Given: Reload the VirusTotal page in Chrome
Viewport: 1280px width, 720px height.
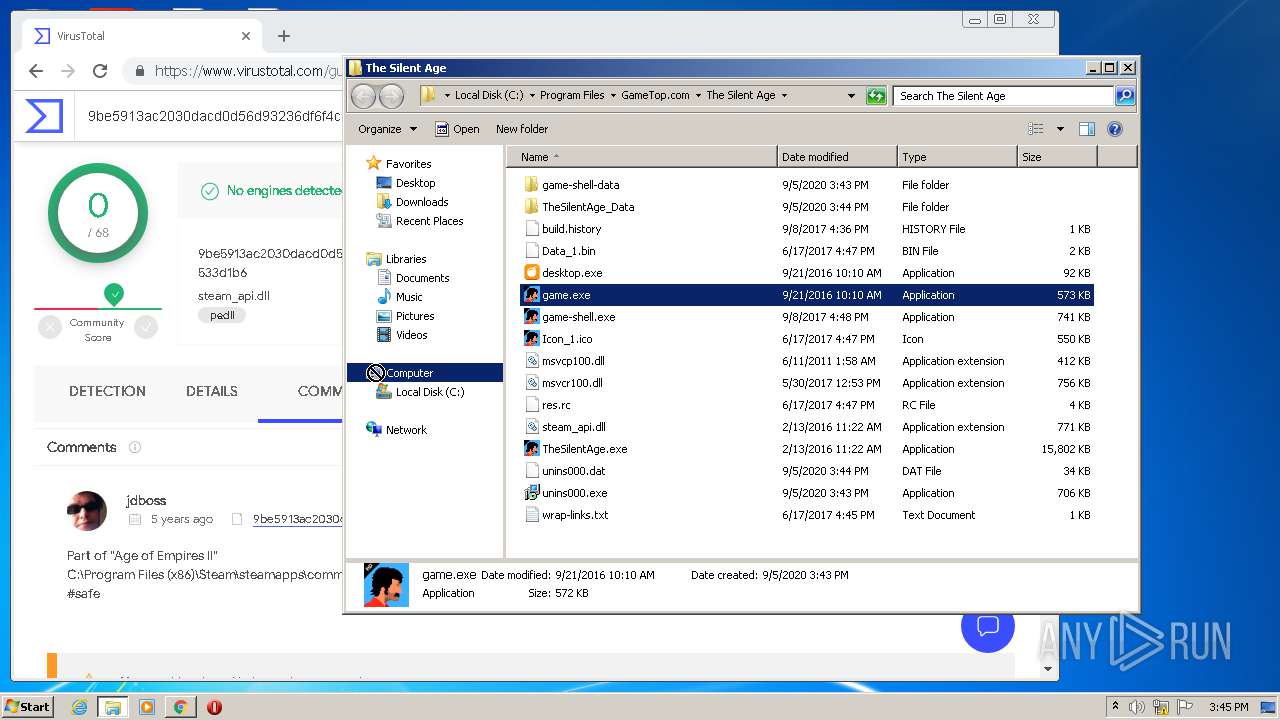Looking at the screenshot, I should tap(100, 71).
